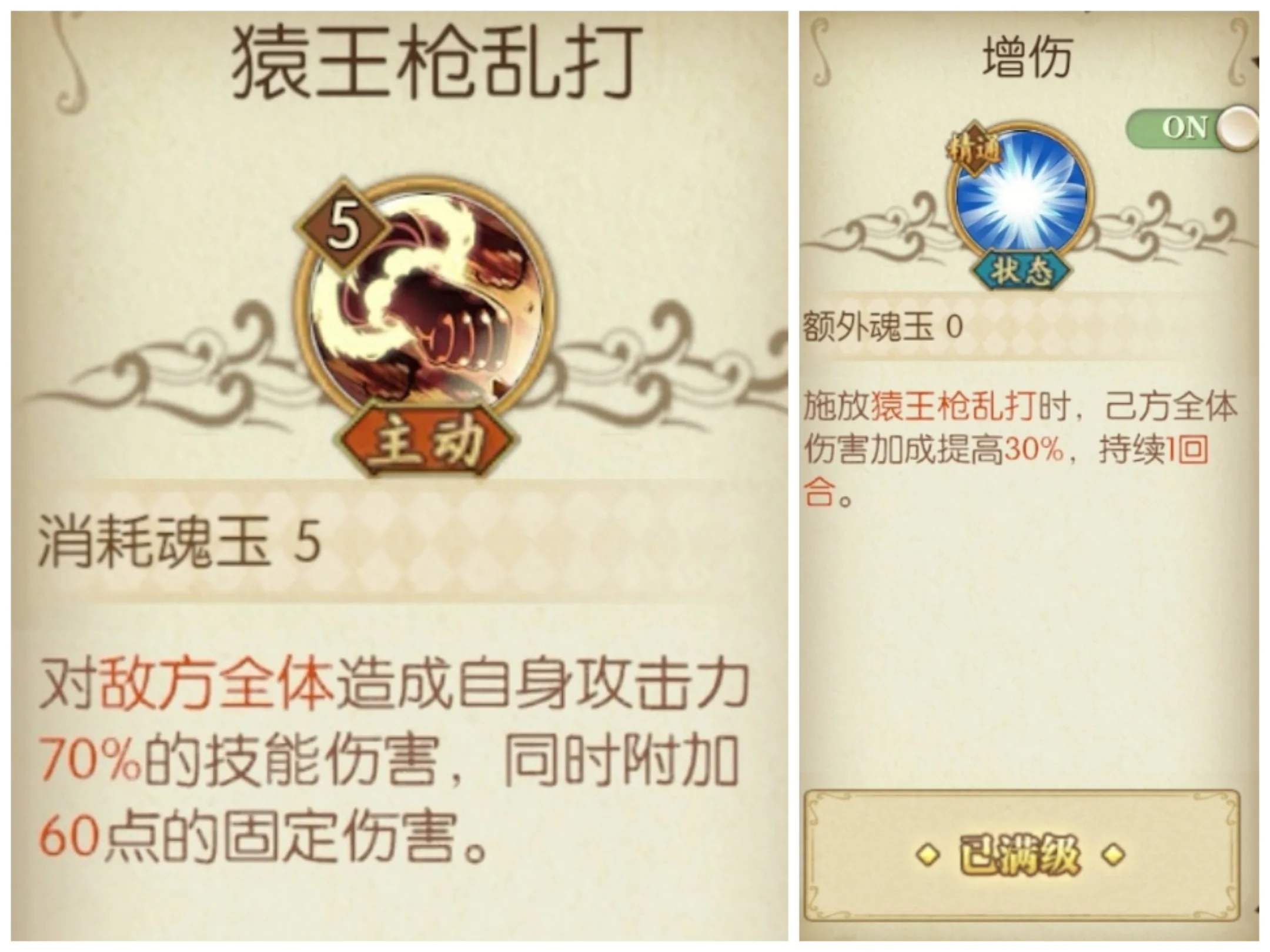Image resolution: width=1270 pixels, height=952 pixels.
Task: Click the red 猿王枪乱打 skill link
Action: 952,407
